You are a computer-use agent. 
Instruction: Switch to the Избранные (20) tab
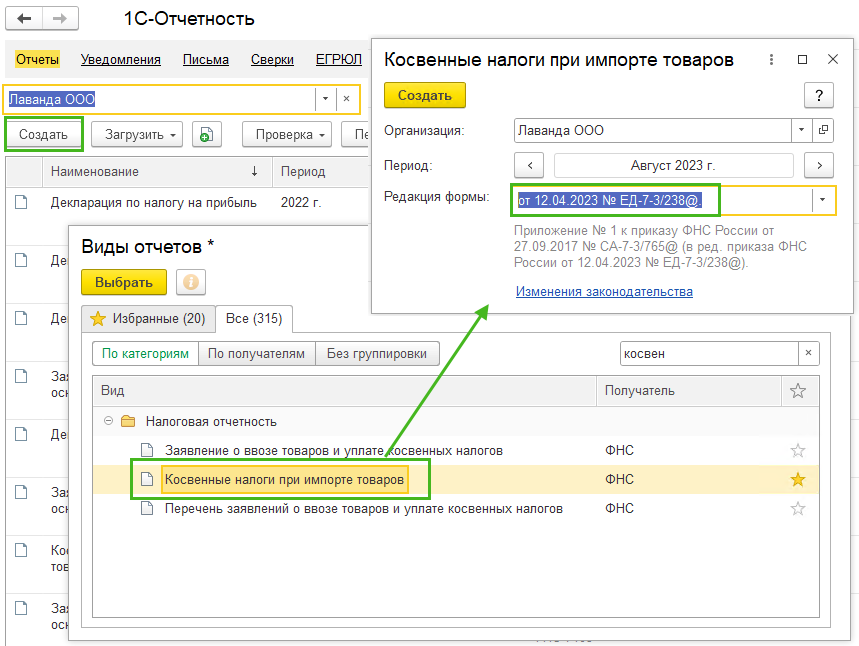pos(148,318)
